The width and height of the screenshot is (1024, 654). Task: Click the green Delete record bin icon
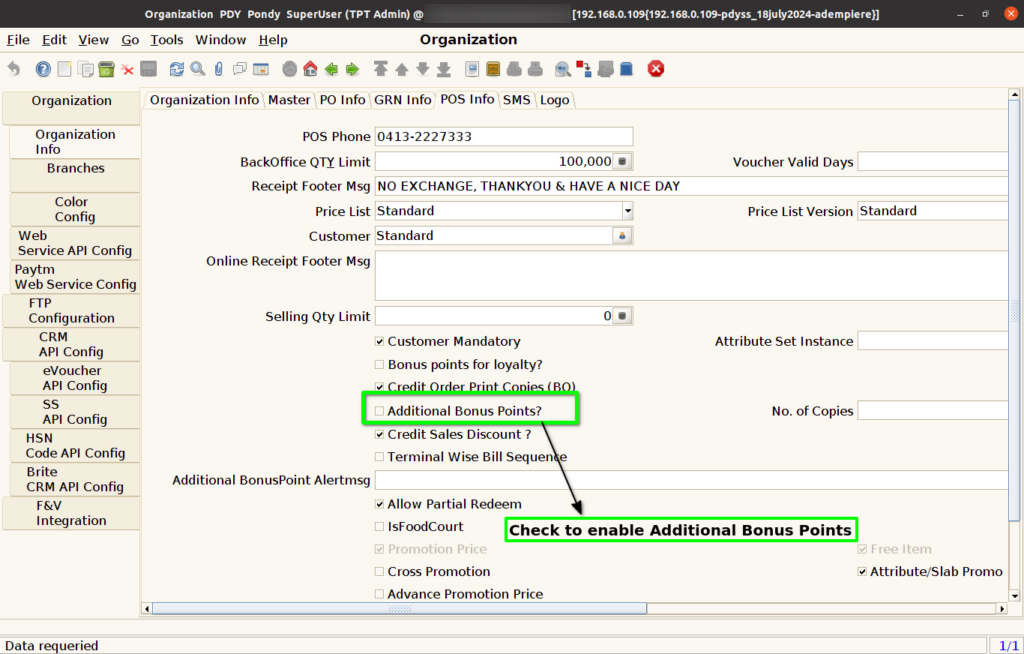(x=106, y=69)
